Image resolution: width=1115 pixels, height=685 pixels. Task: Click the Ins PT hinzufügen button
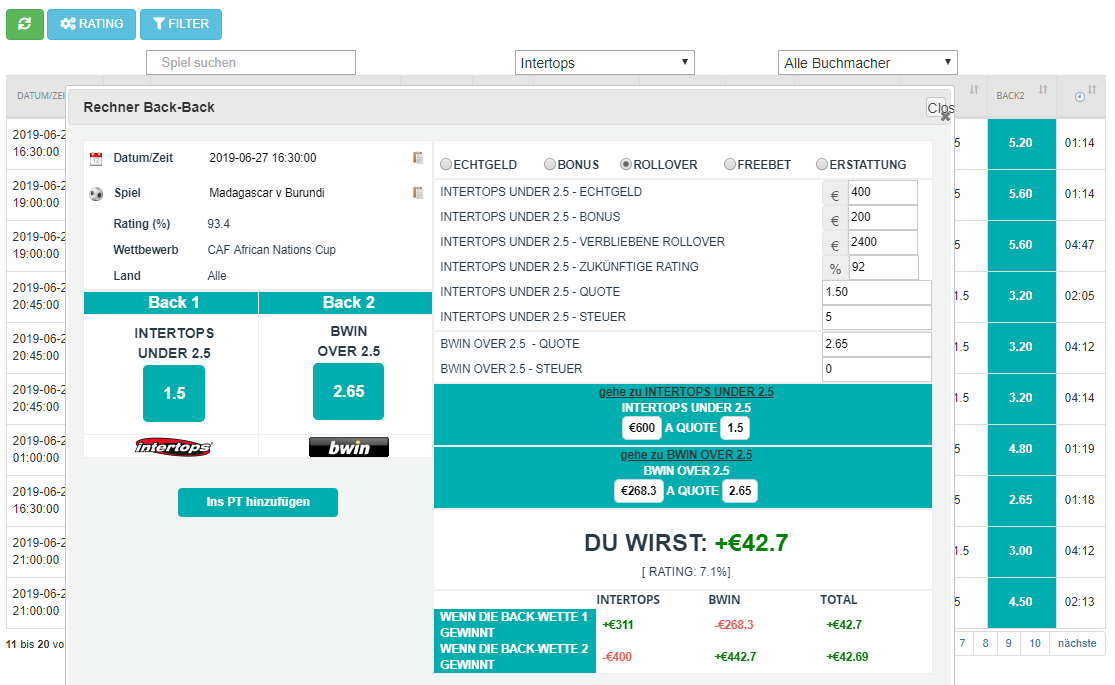coord(257,502)
